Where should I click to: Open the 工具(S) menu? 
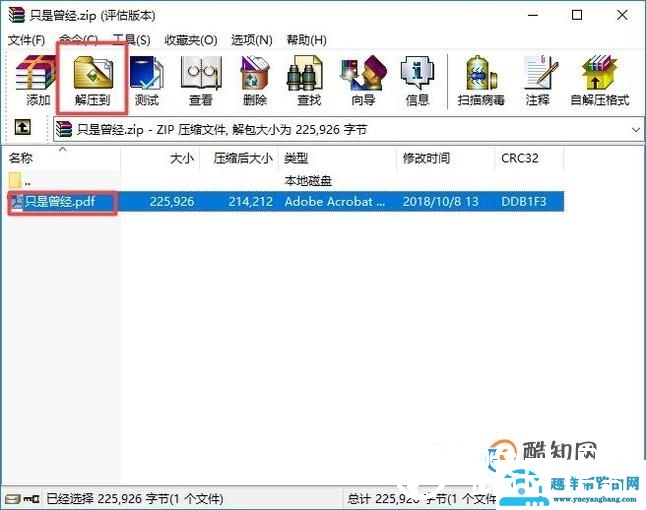click(131, 40)
